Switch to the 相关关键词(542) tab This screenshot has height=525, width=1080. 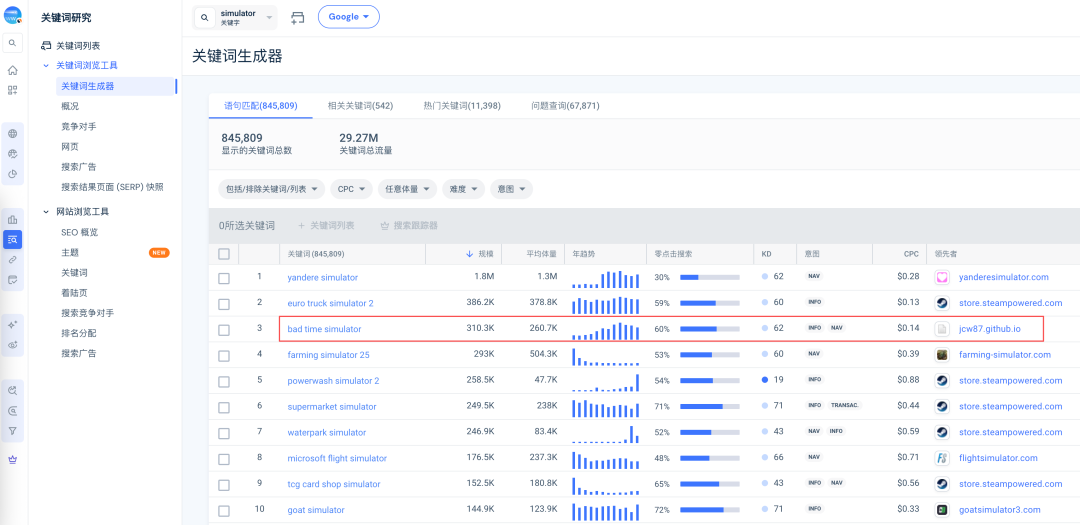360,106
